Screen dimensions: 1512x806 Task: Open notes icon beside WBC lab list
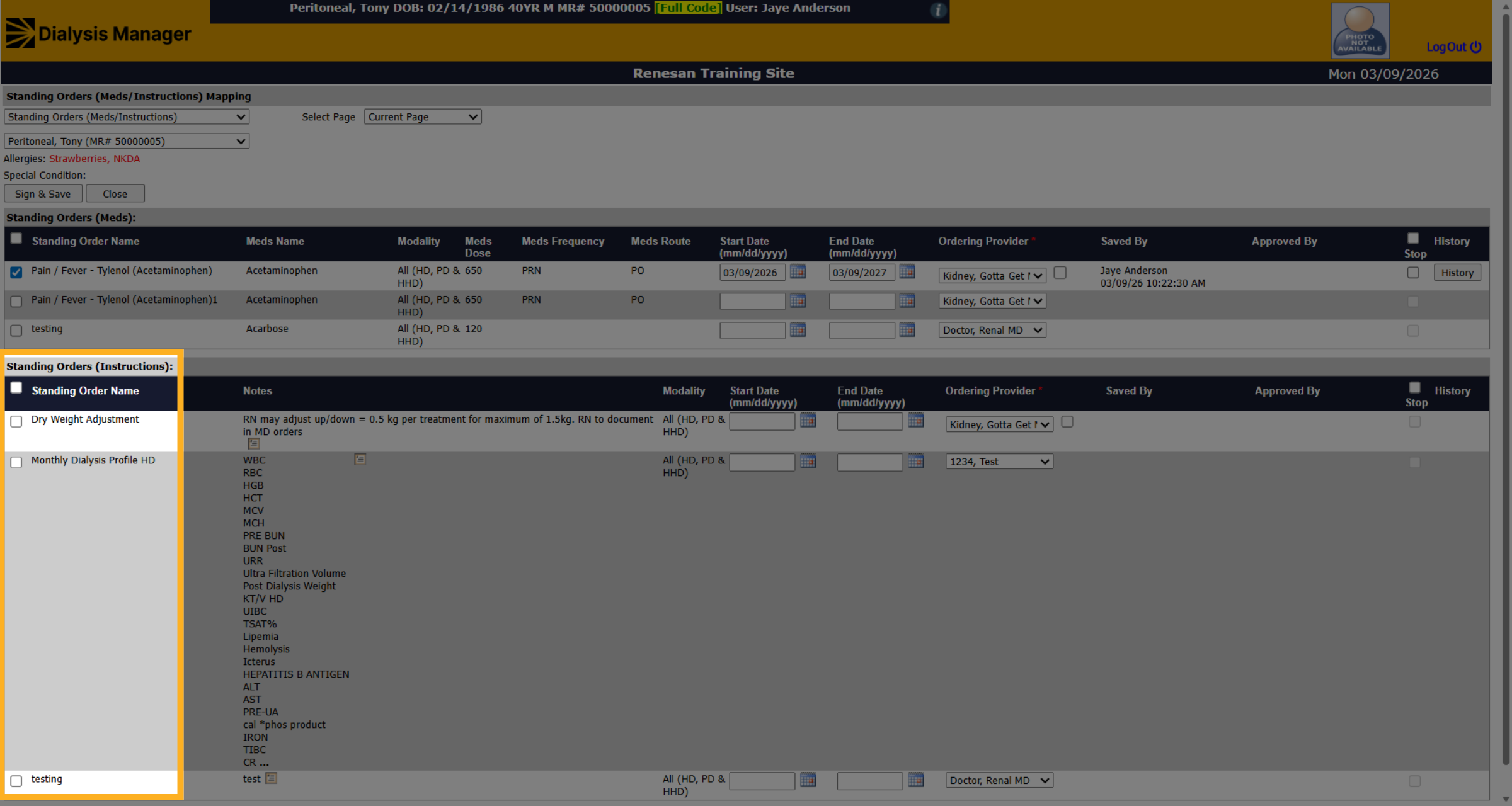pos(360,460)
